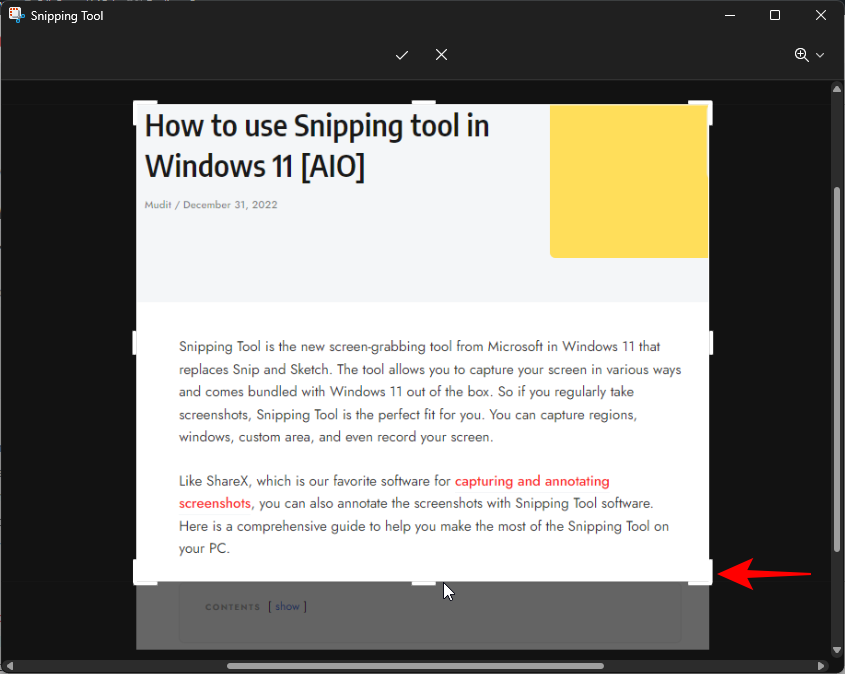Click the vertical scrollbar down arrow
845x674 pixels.
tap(836, 650)
